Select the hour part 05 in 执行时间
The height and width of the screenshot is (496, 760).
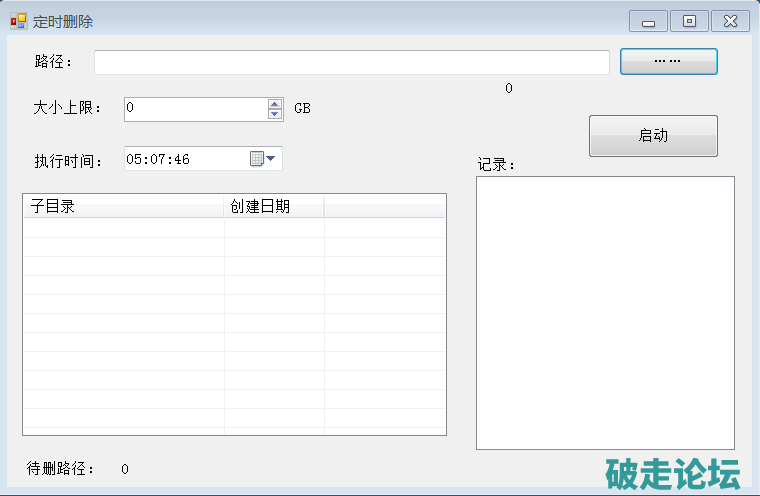click(134, 159)
